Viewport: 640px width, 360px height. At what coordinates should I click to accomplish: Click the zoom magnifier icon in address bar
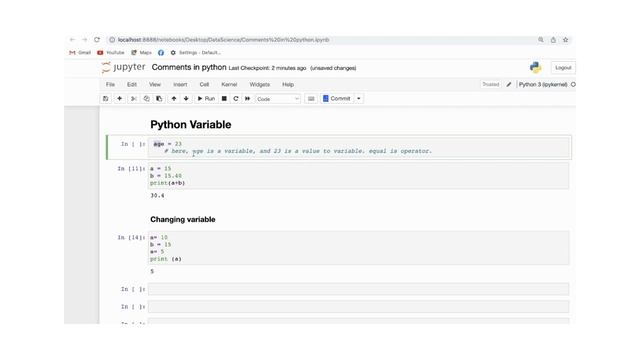click(541, 40)
